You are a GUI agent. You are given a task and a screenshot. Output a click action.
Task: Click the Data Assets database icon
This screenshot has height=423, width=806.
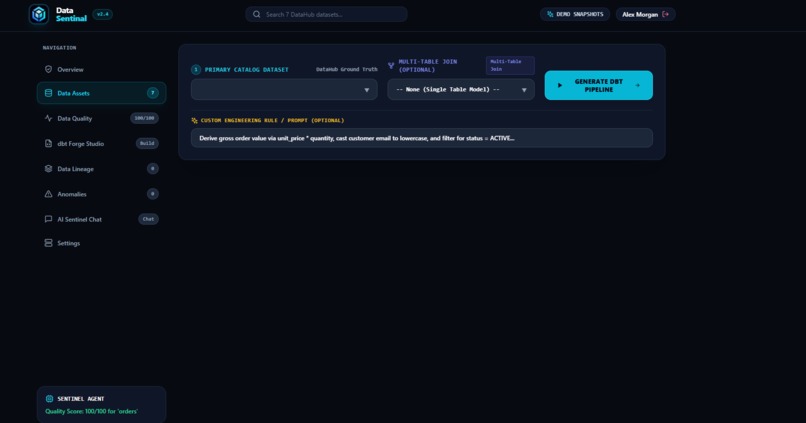pos(48,93)
